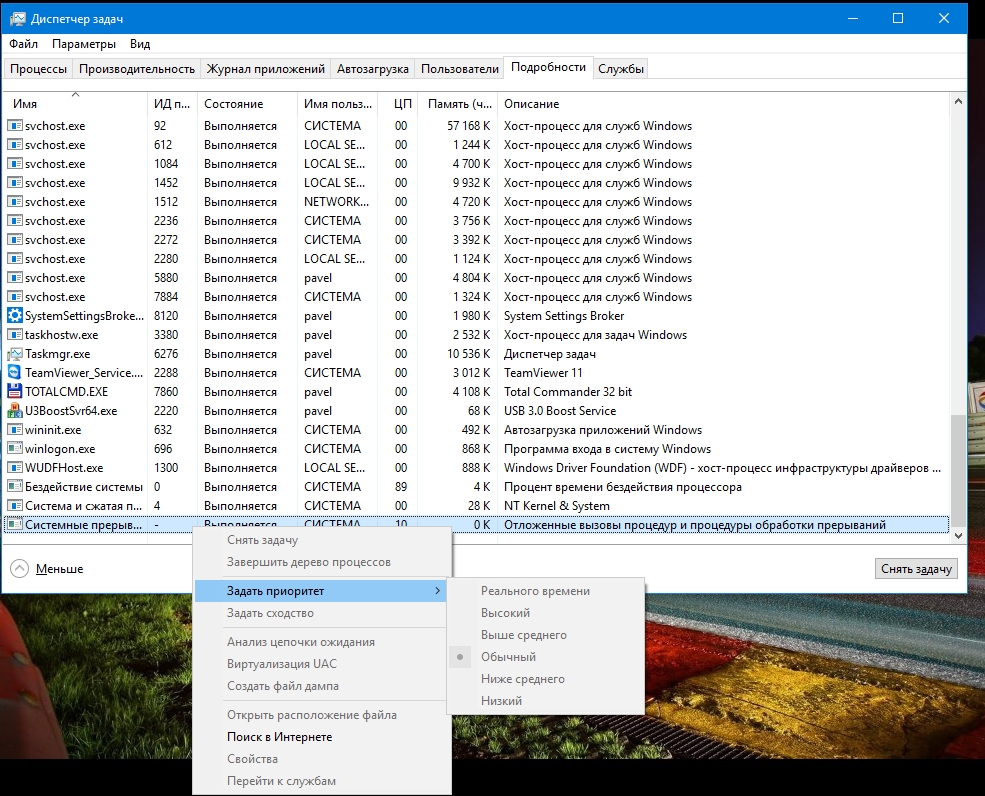
Task: Choose Поиск в Интернете from context menu
Action: 279,737
